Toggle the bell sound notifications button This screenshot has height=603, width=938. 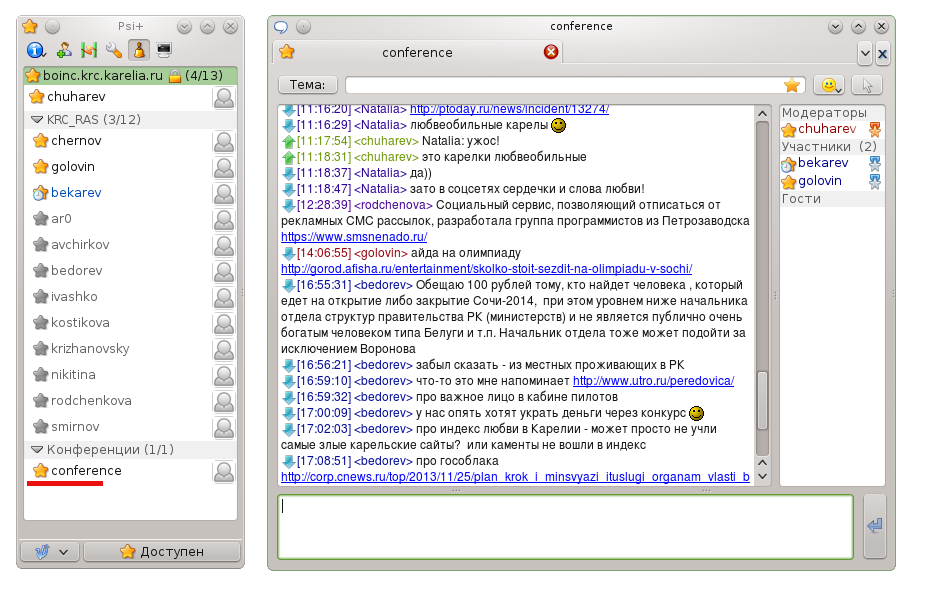(x=139, y=49)
